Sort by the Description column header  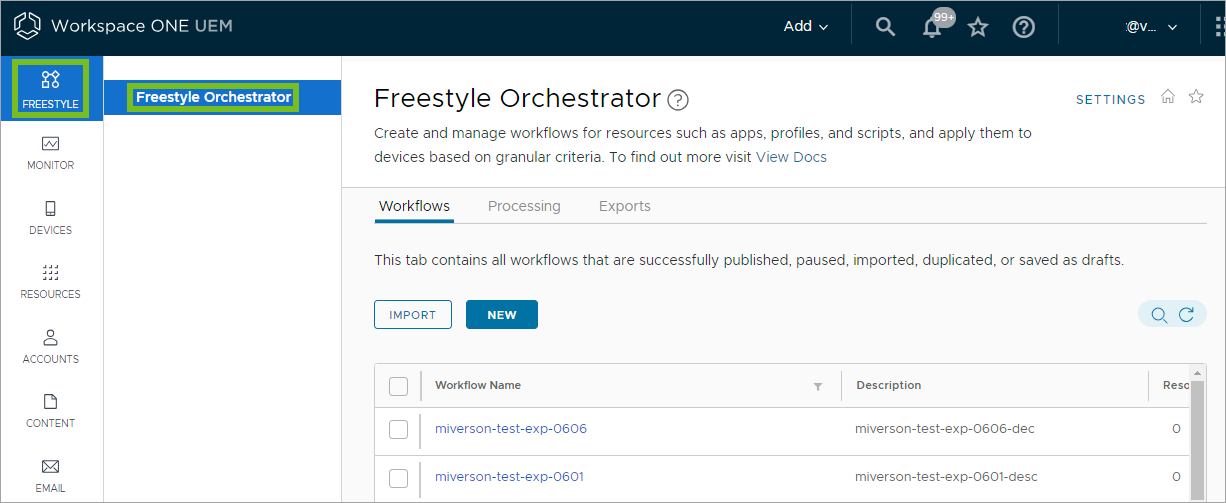click(889, 386)
